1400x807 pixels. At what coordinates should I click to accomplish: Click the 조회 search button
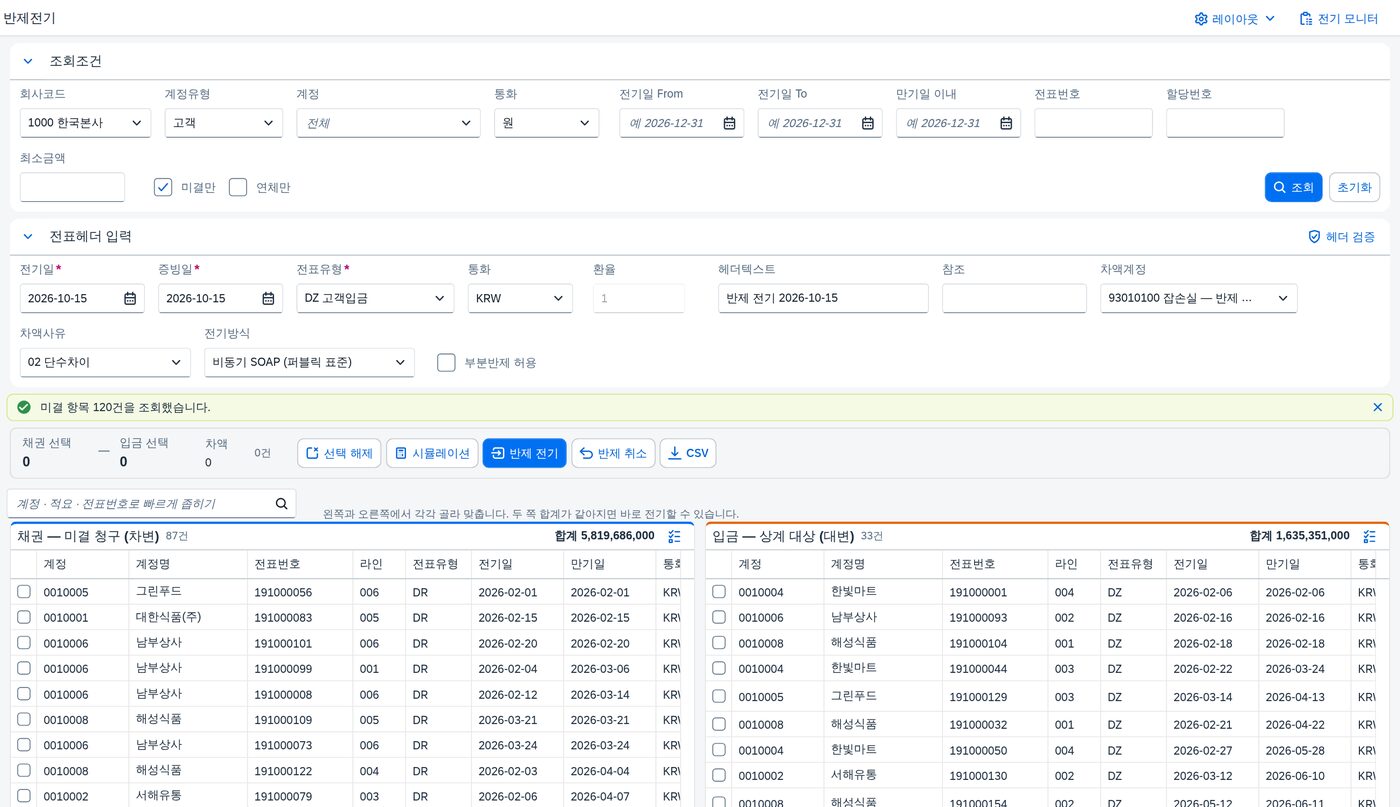[1293, 187]
